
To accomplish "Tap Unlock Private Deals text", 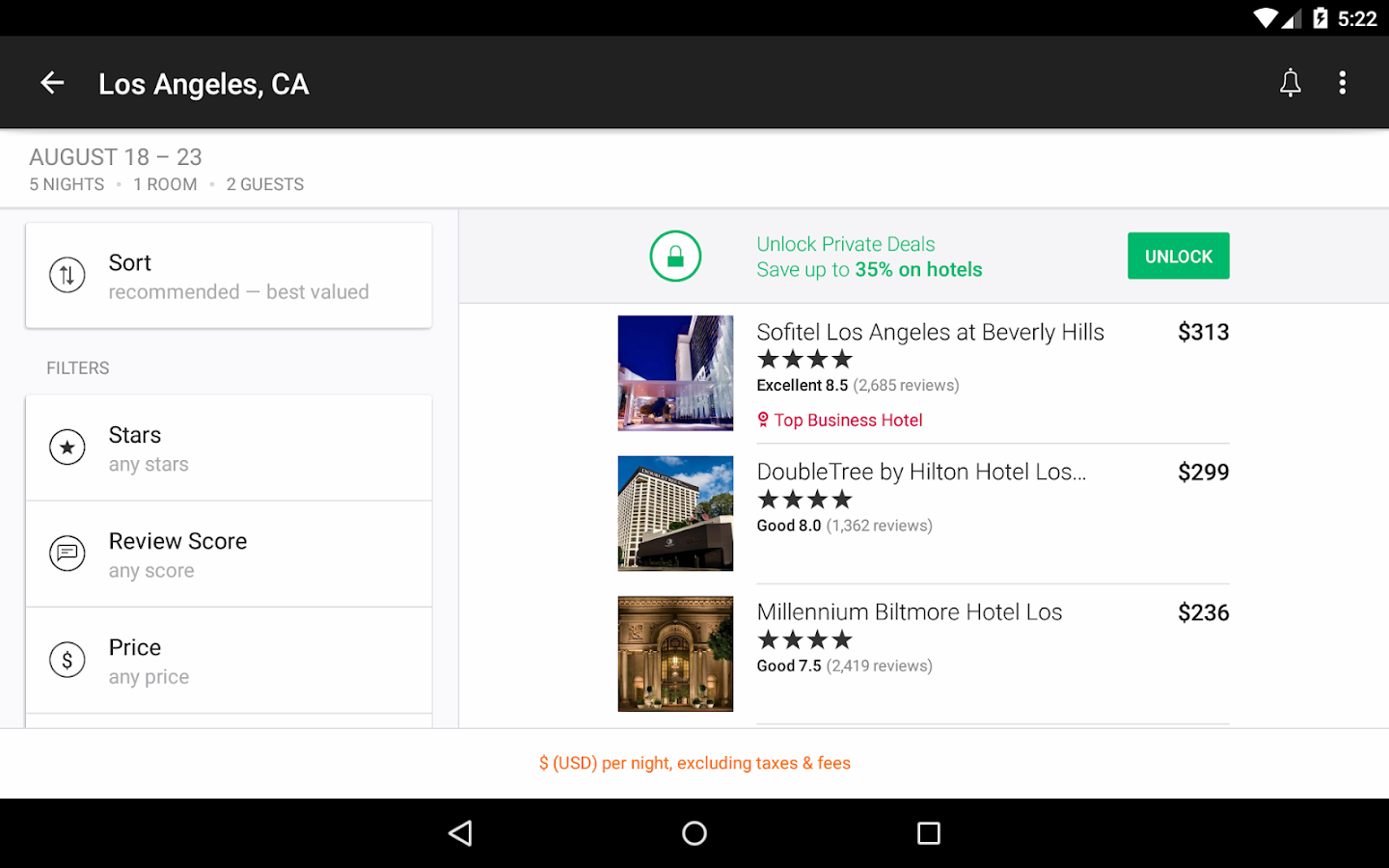I will (846, 244).
